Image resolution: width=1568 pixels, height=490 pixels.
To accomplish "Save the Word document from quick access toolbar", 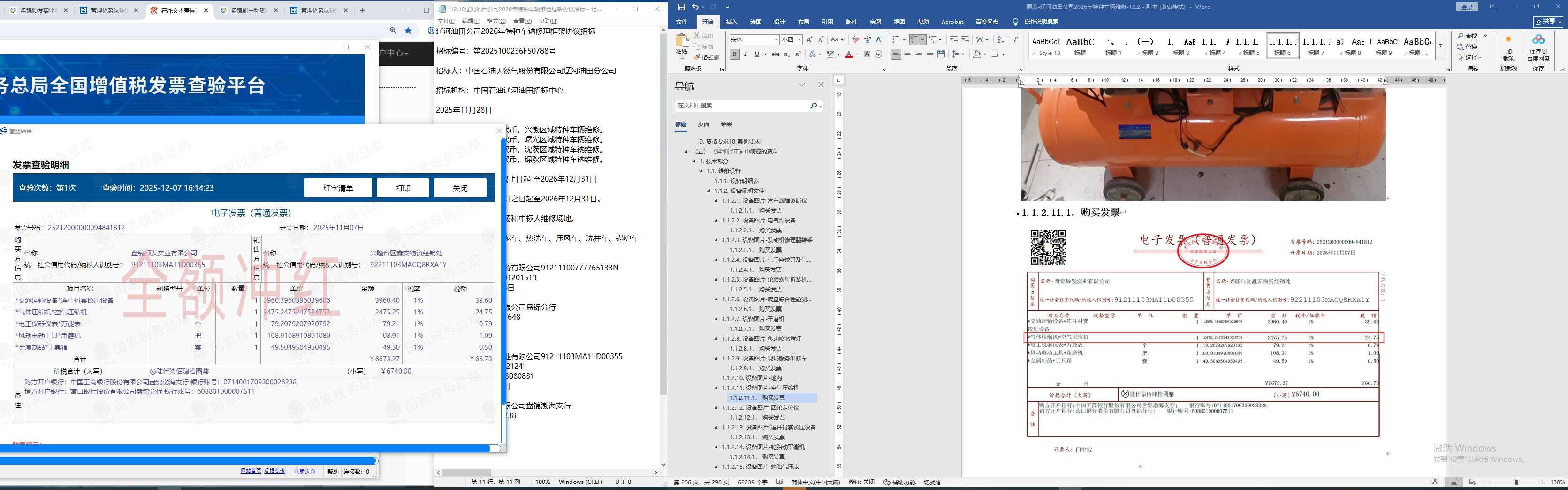I will (681, 7).
